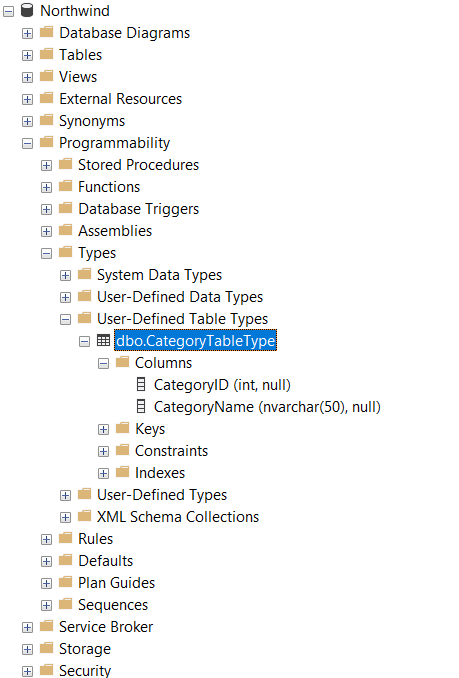This screenshot has width=459, height=678.
Task: Expand the Security node
Action: tap(27, 672)
